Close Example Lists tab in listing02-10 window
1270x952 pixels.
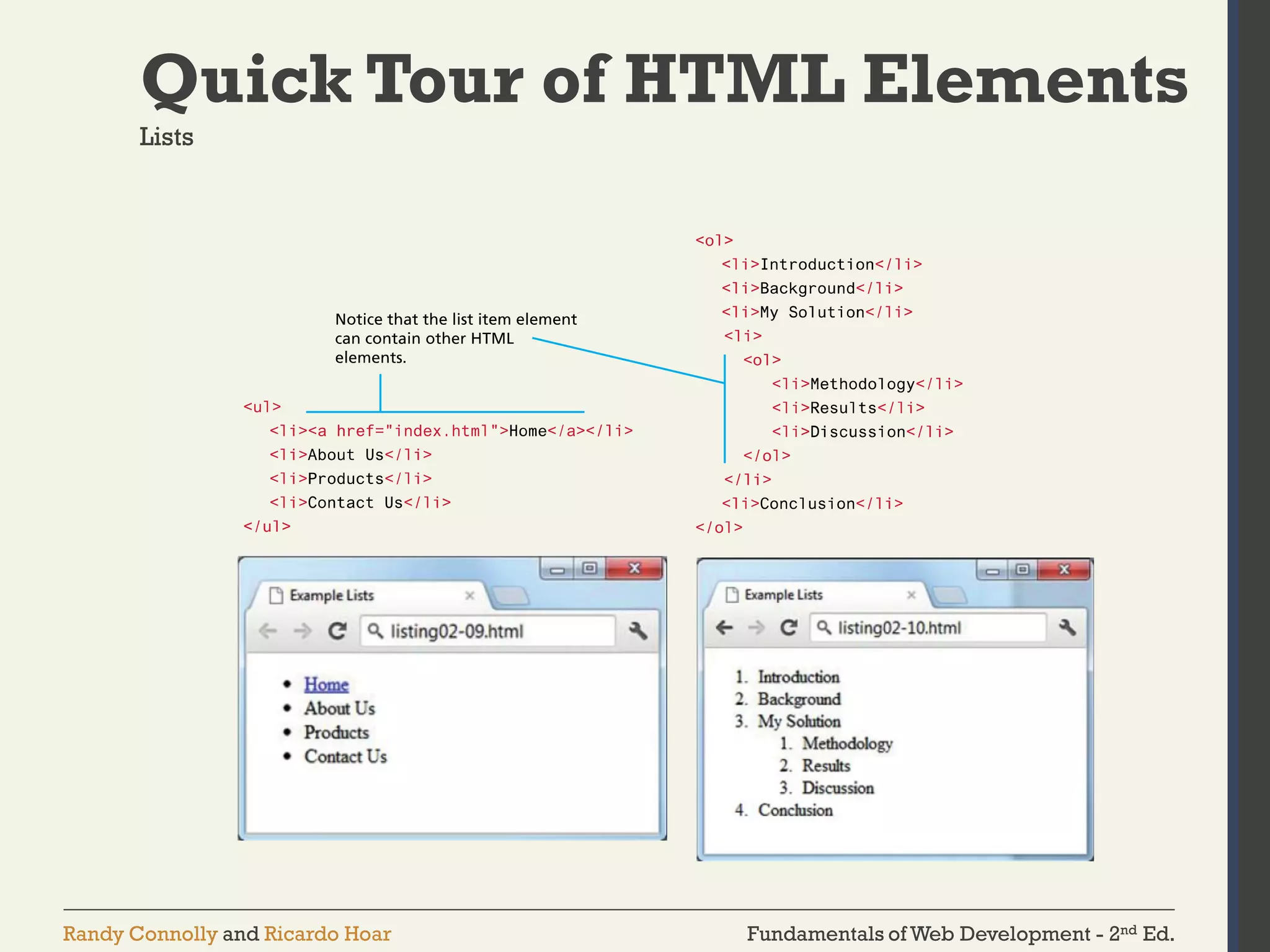pyautogui.click(x=911, y=595)
